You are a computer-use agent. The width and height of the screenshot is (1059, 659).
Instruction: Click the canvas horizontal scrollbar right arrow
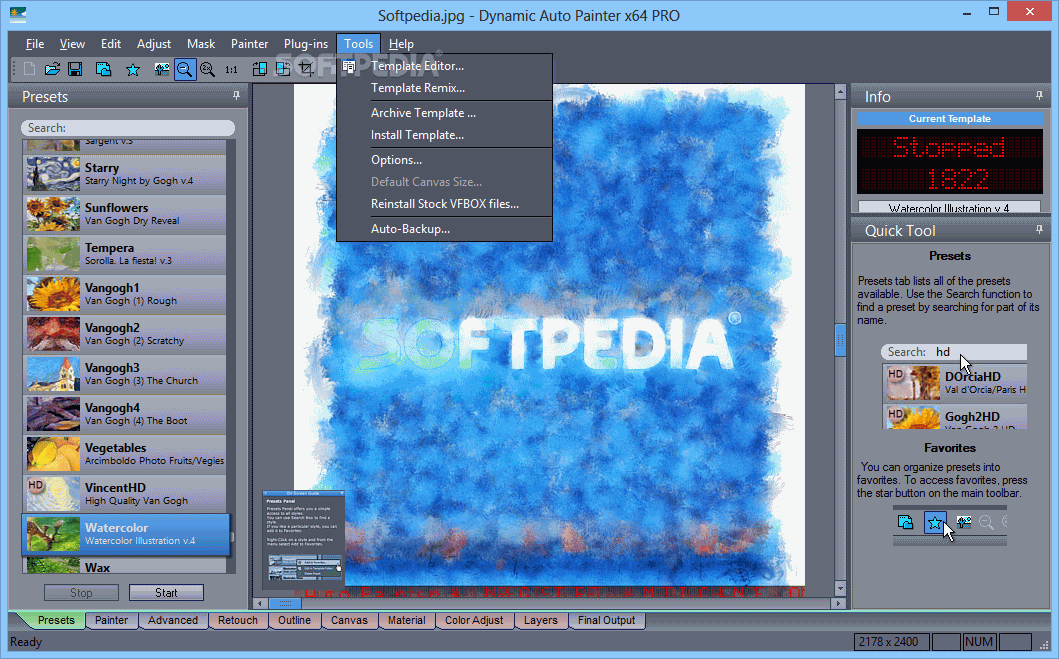point(839,603)
